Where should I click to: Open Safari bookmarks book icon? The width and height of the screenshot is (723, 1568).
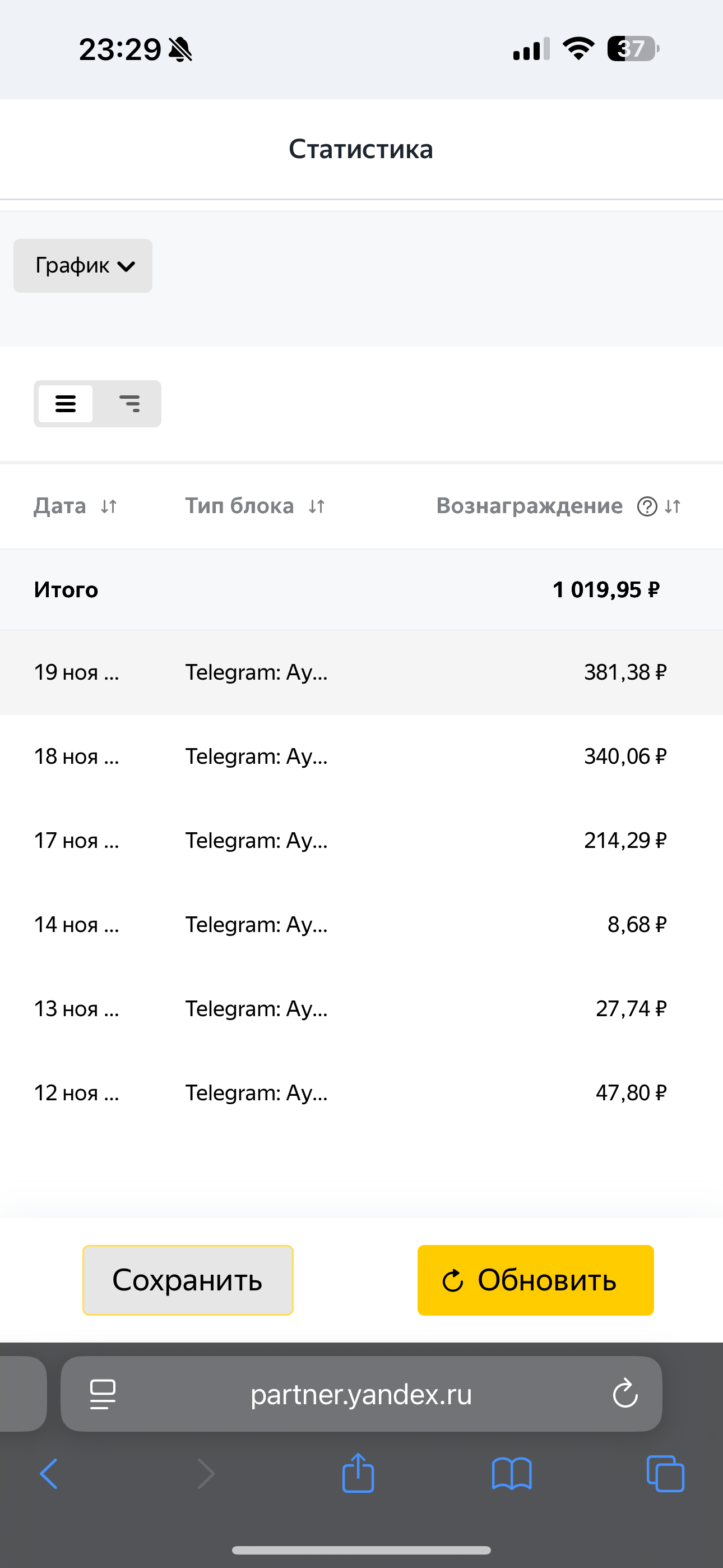click(x=511, y=1474)
